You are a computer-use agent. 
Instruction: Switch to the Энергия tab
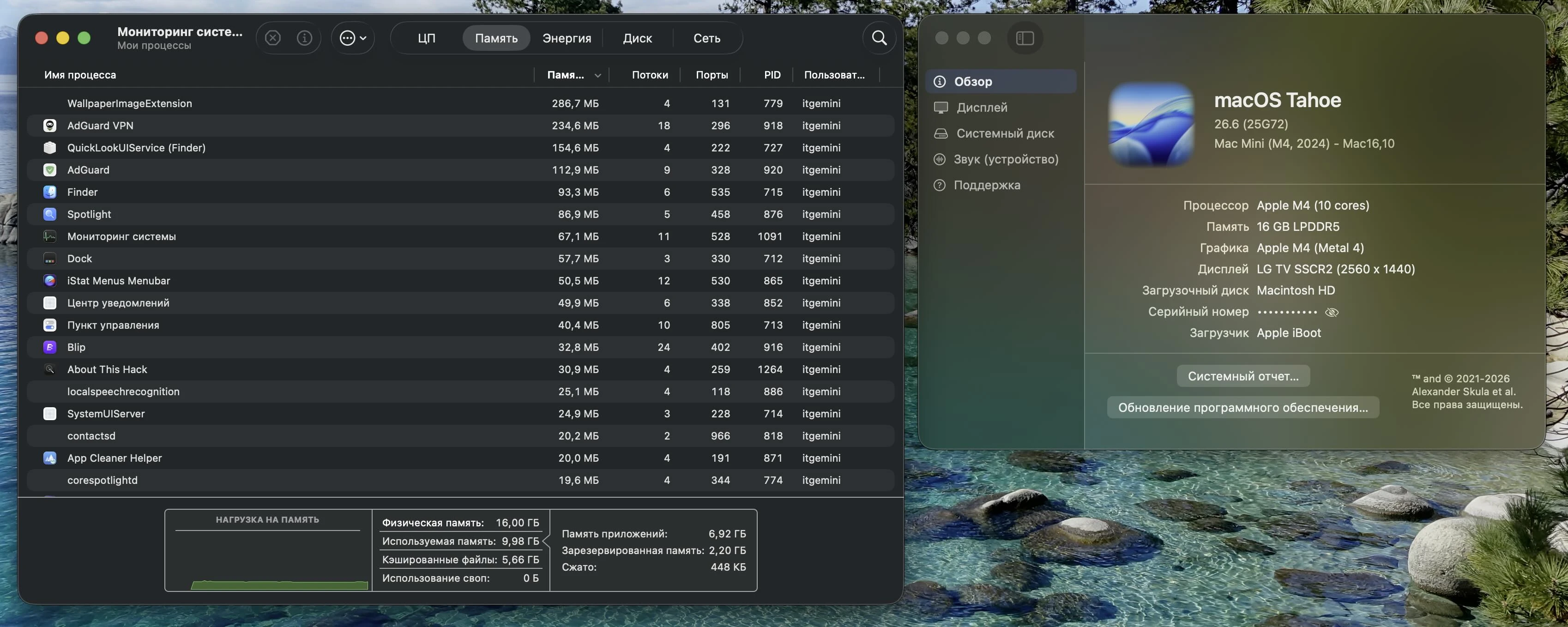point(567,38)
